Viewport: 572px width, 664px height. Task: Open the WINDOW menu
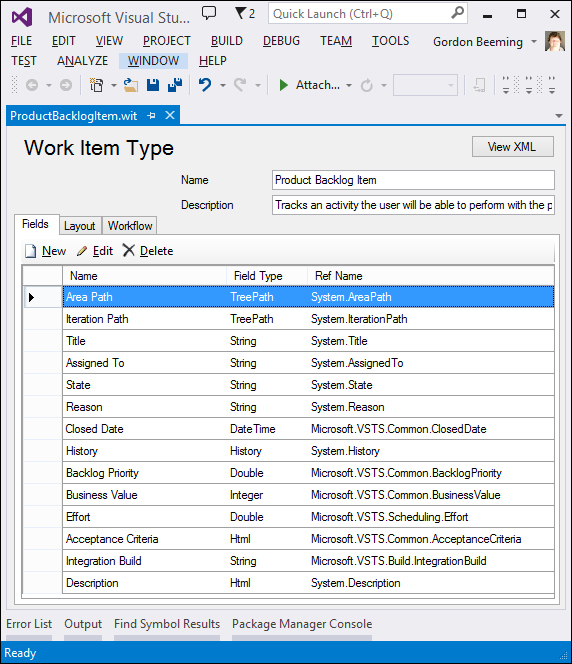pyautogui.click(x=153, y=61)
